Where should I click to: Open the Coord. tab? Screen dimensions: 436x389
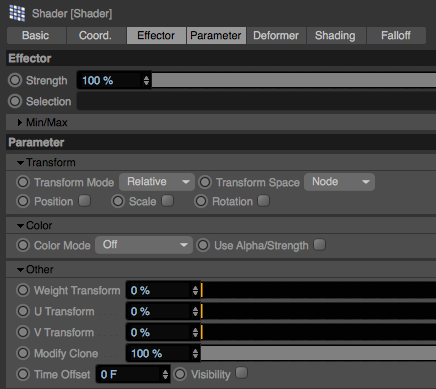[96, 36]
